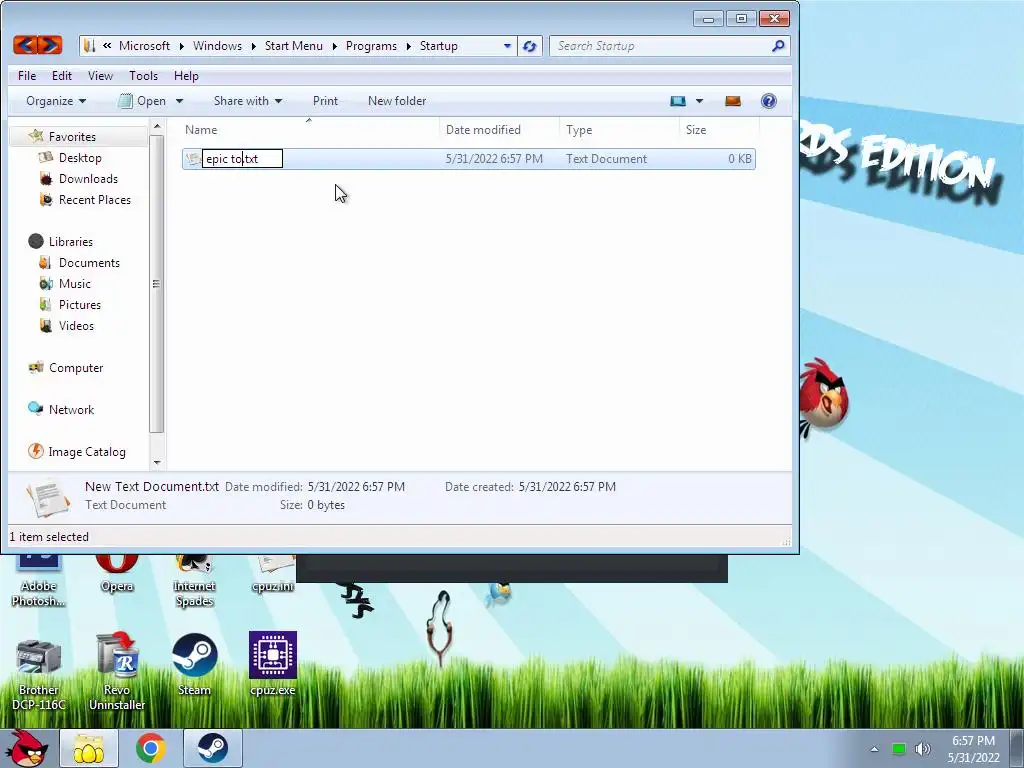The image size is (1024, 768).
Task: Open volume control in tray
Action: point(922,749)
